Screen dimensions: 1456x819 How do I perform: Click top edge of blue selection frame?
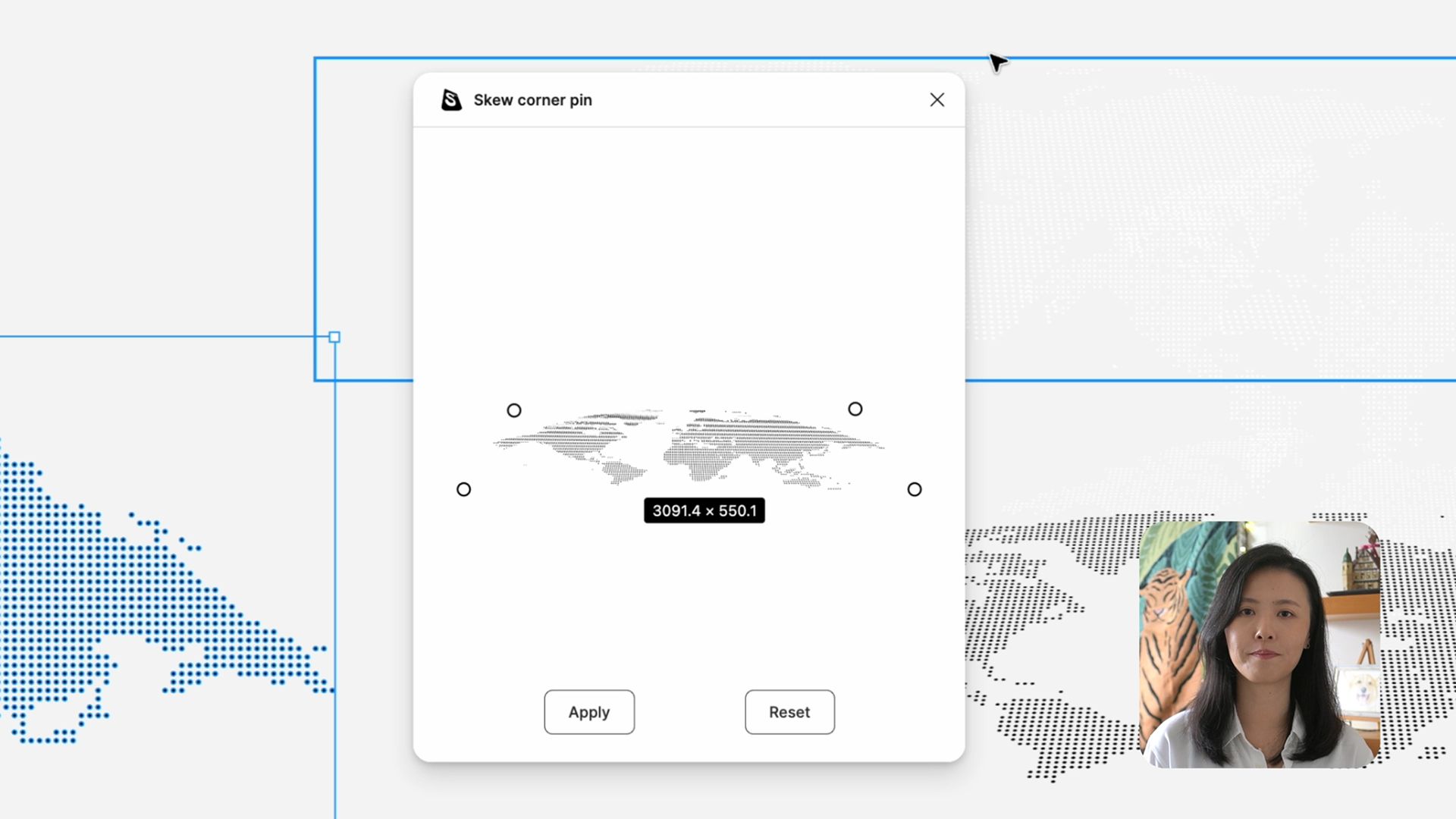point(682,58)
